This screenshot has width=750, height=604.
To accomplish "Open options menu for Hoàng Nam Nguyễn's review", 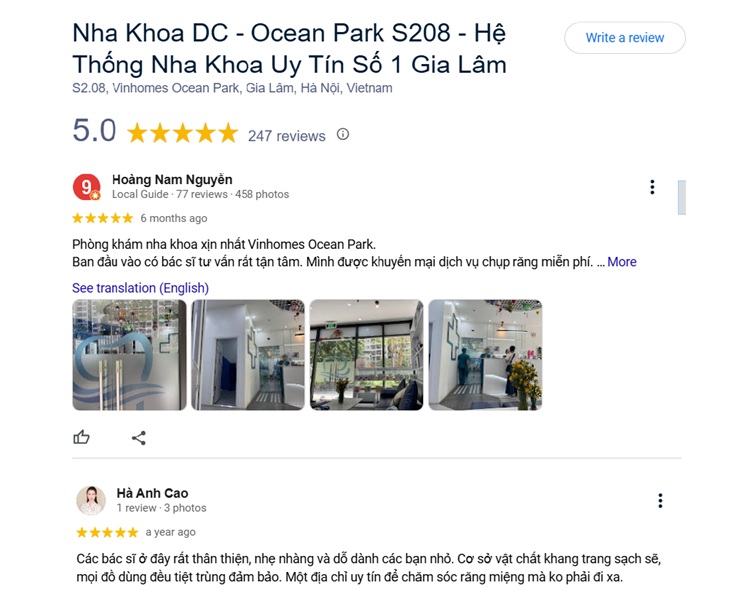I will [x=652, y=187].
